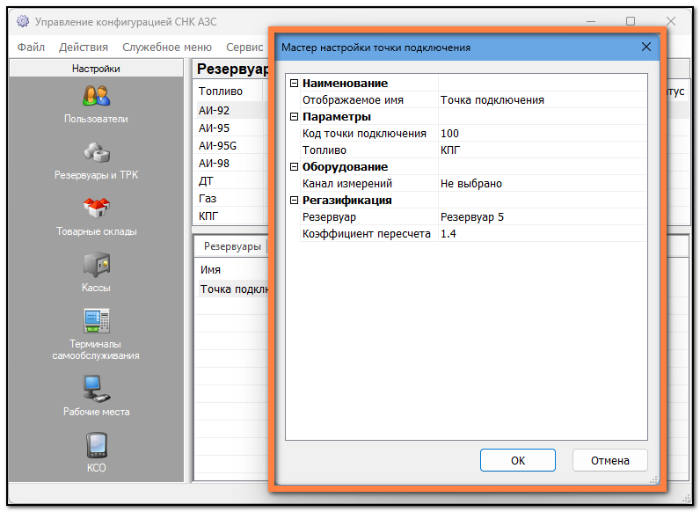Open the Действия menu
Viewport: 700px width, 512px height.
click(x=83, y=47)
